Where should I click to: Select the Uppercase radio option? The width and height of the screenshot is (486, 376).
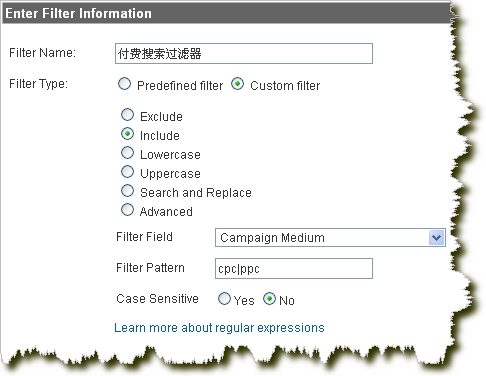pos(127,172)
